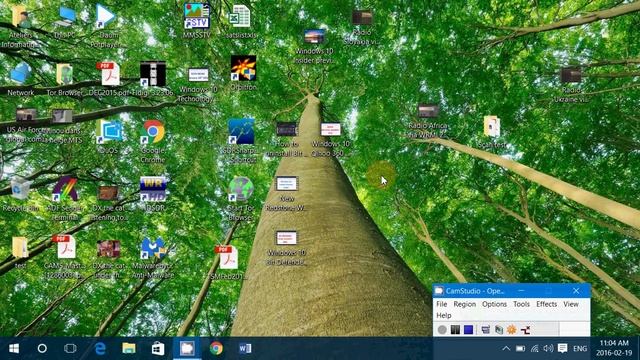
Task: Select the DEC2015.pdf desktop file
Action: [x=109, y=80]
